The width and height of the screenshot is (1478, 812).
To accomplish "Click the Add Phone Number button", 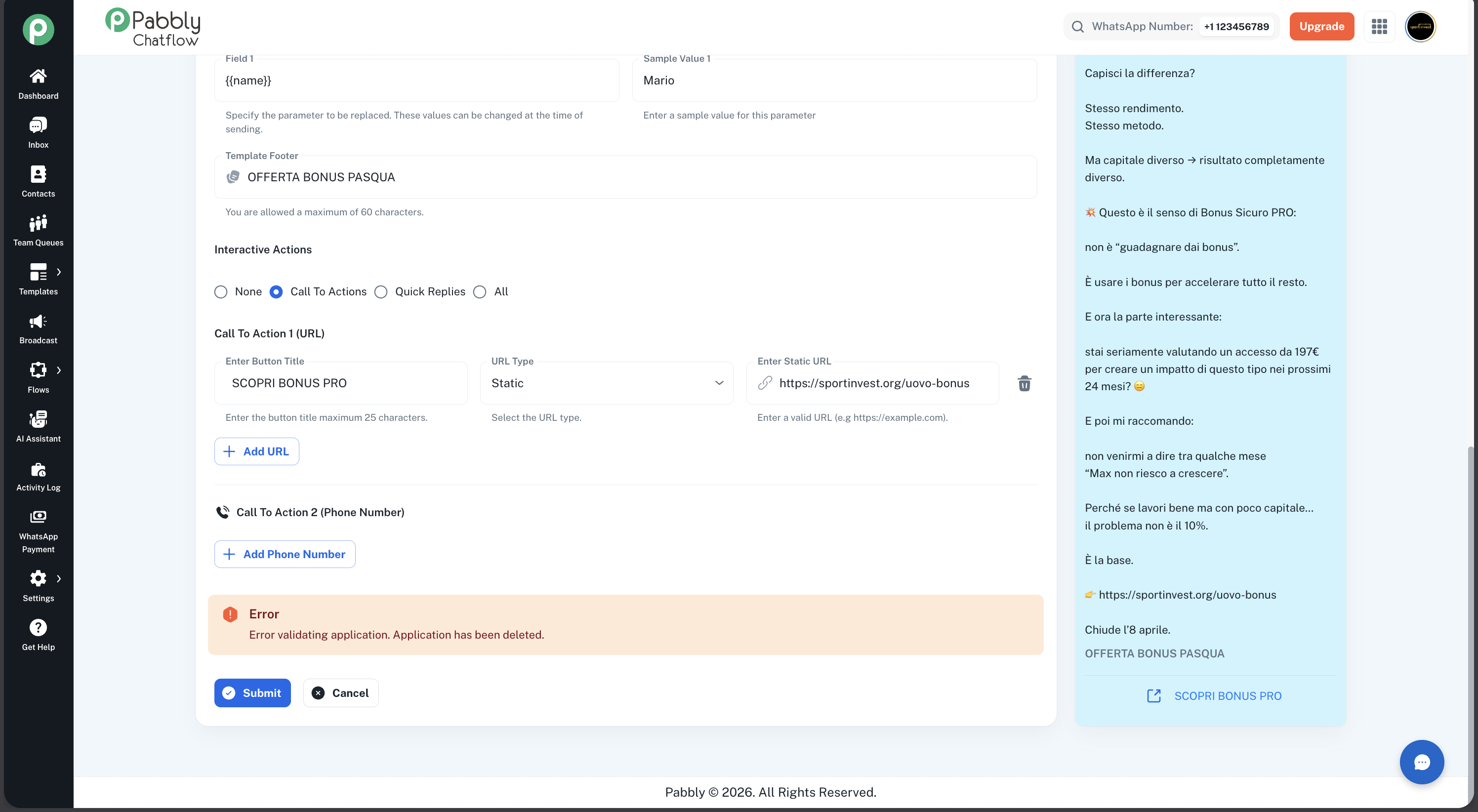I will (x=285, y=554).
